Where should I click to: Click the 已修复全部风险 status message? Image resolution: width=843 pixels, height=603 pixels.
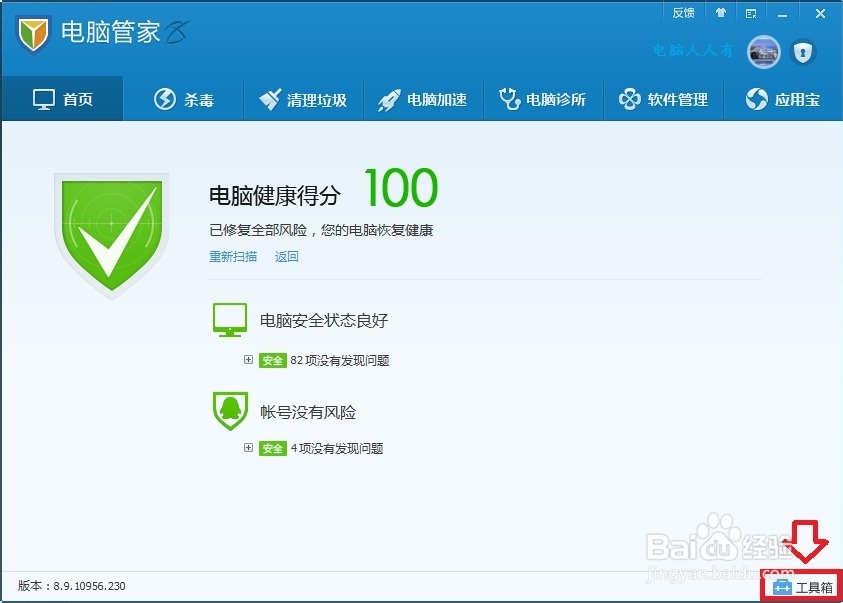tap(321, 230)
